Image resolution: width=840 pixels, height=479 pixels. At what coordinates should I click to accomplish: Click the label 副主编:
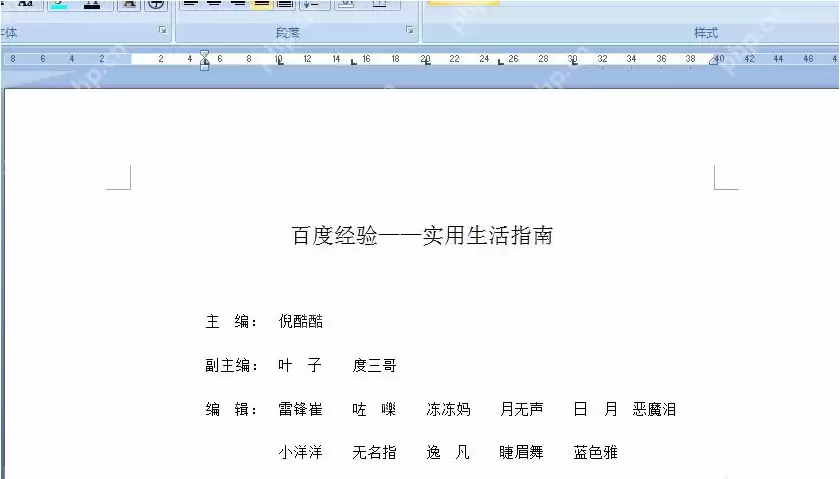tap(232, 365)
